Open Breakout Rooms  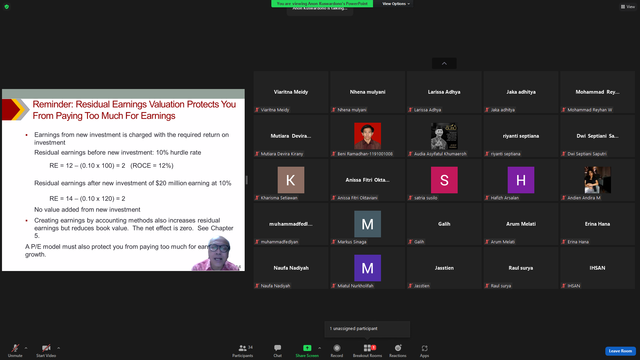[x=367, y=350]
